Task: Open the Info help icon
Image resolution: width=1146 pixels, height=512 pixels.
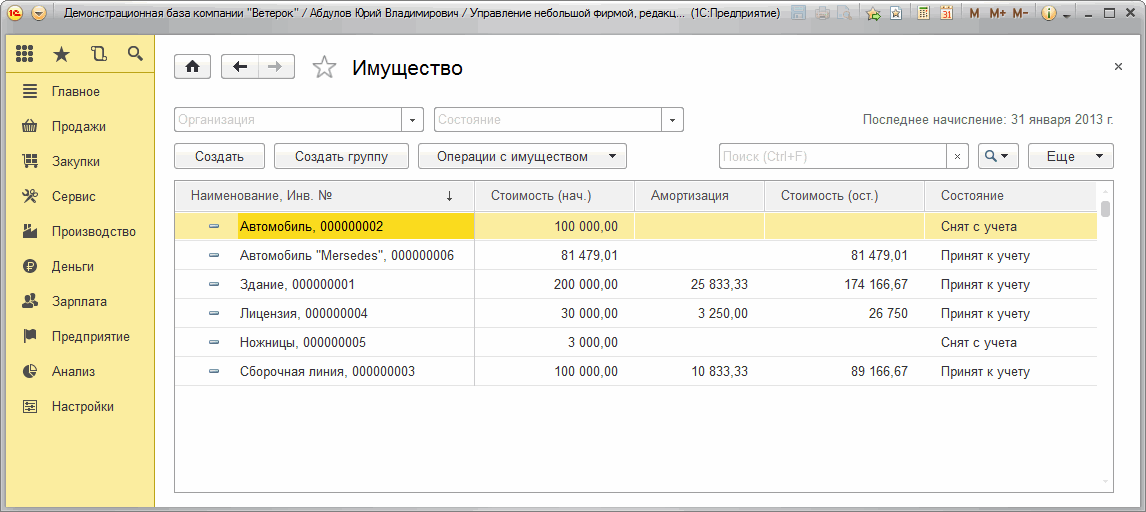Action: pos(1049,13)
